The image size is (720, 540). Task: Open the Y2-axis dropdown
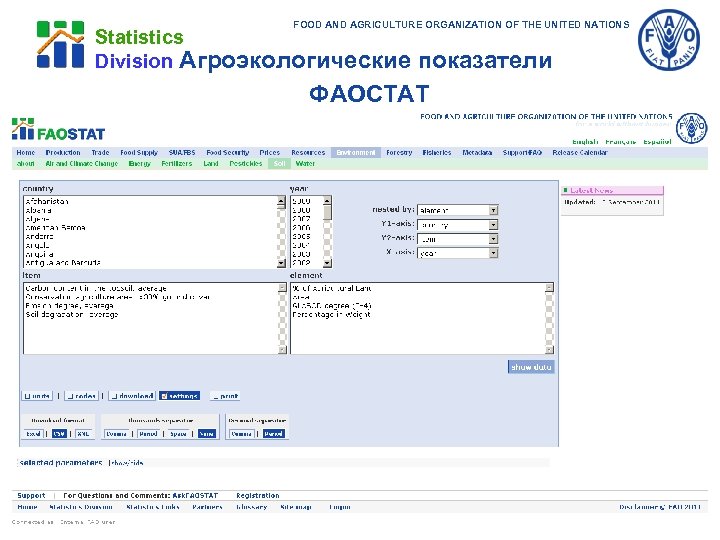point(457,239)
